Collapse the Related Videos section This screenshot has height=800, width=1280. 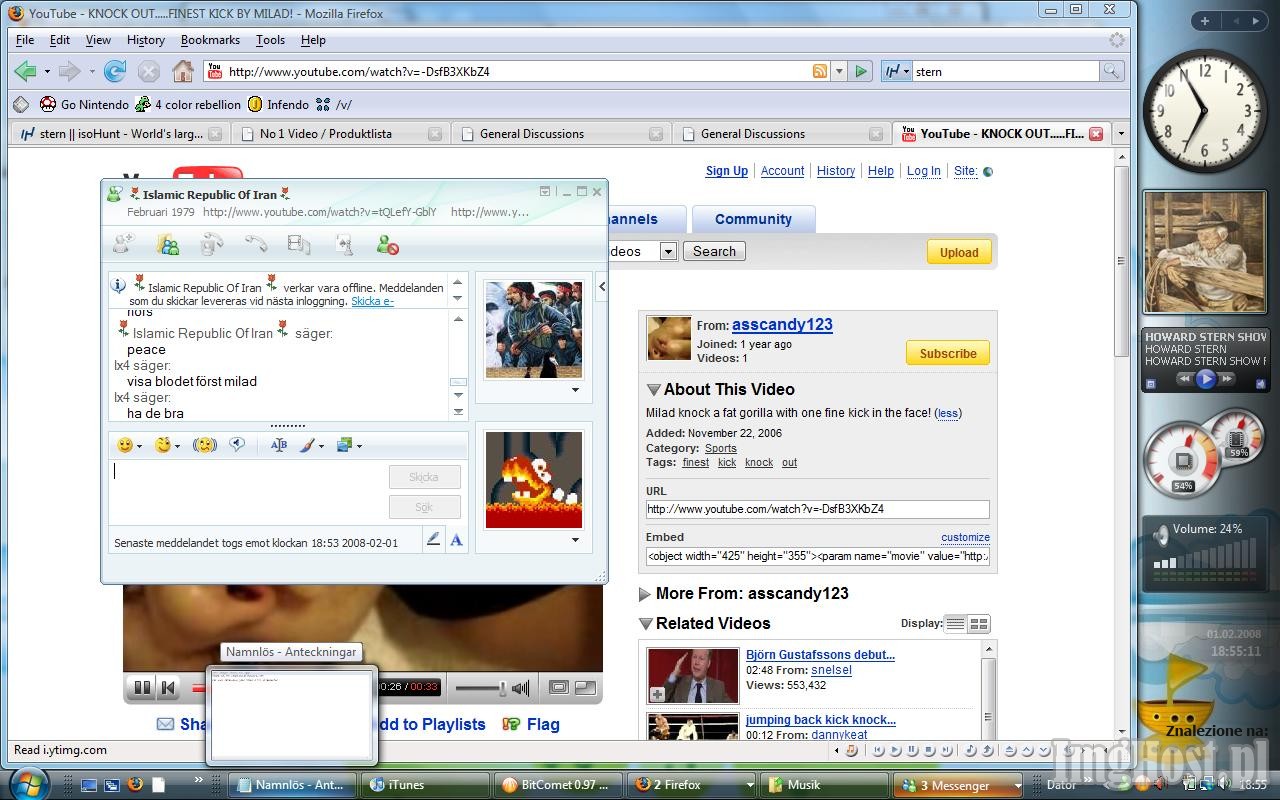646,624
